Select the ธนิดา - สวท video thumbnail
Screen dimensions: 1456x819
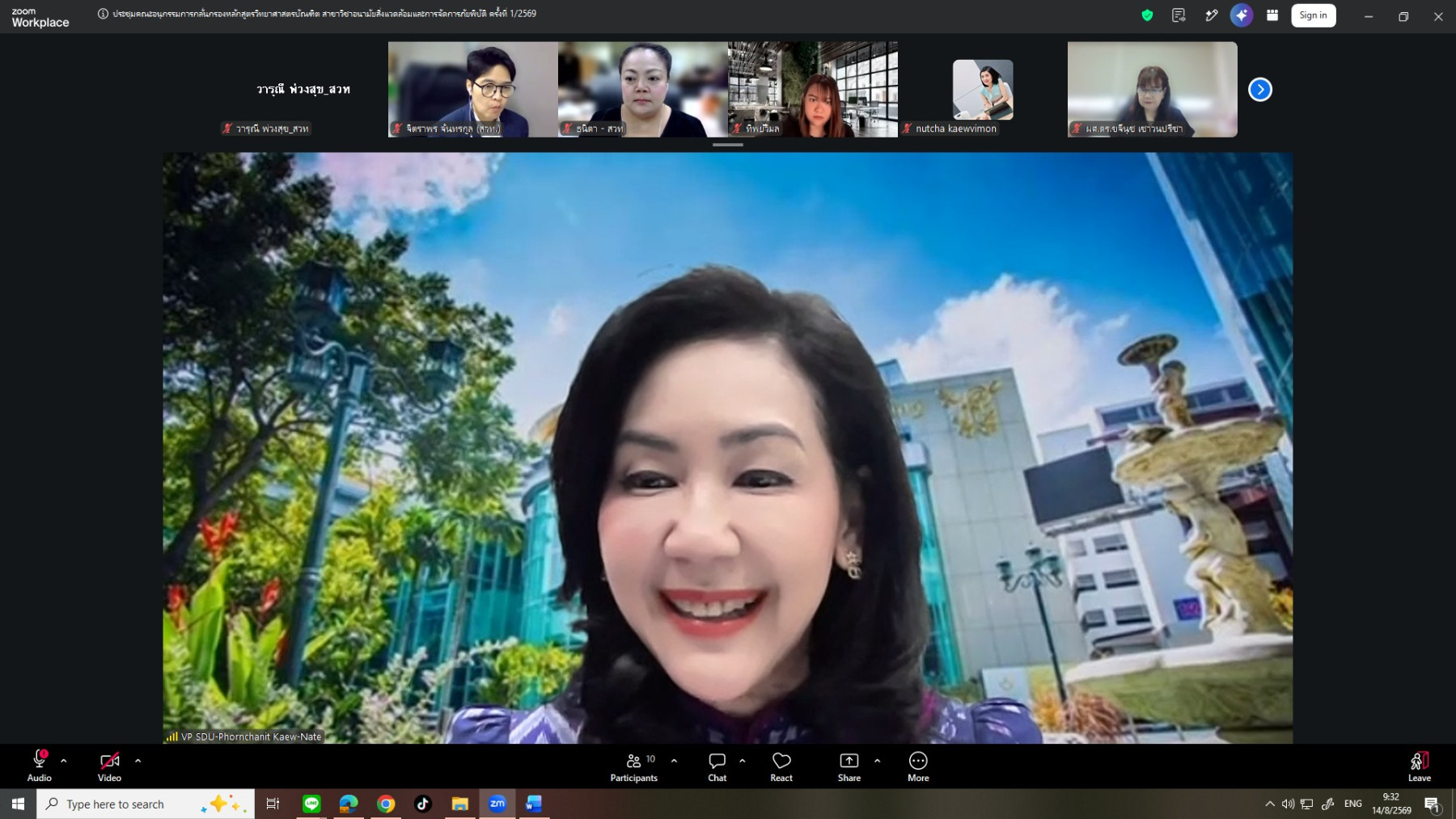coord(643,90)
